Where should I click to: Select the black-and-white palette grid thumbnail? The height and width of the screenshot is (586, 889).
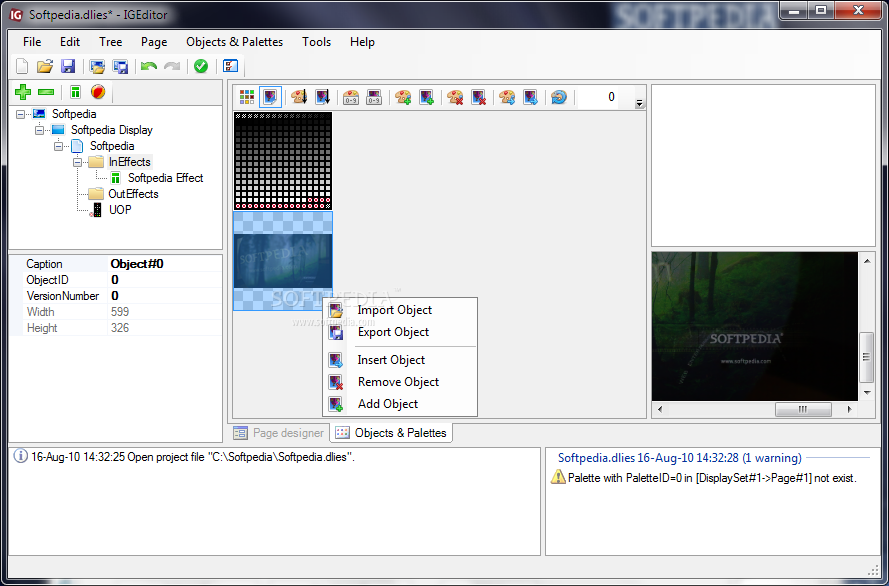[283, 161]
